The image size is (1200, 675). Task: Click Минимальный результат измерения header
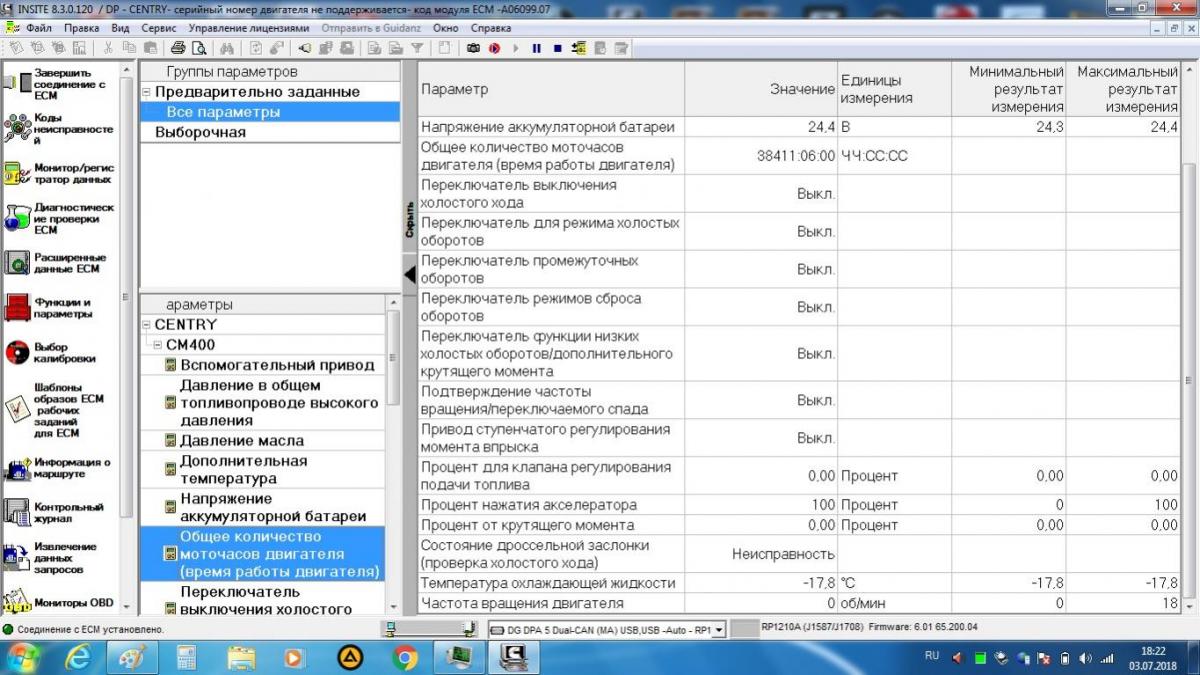(x=1009, y=89)
